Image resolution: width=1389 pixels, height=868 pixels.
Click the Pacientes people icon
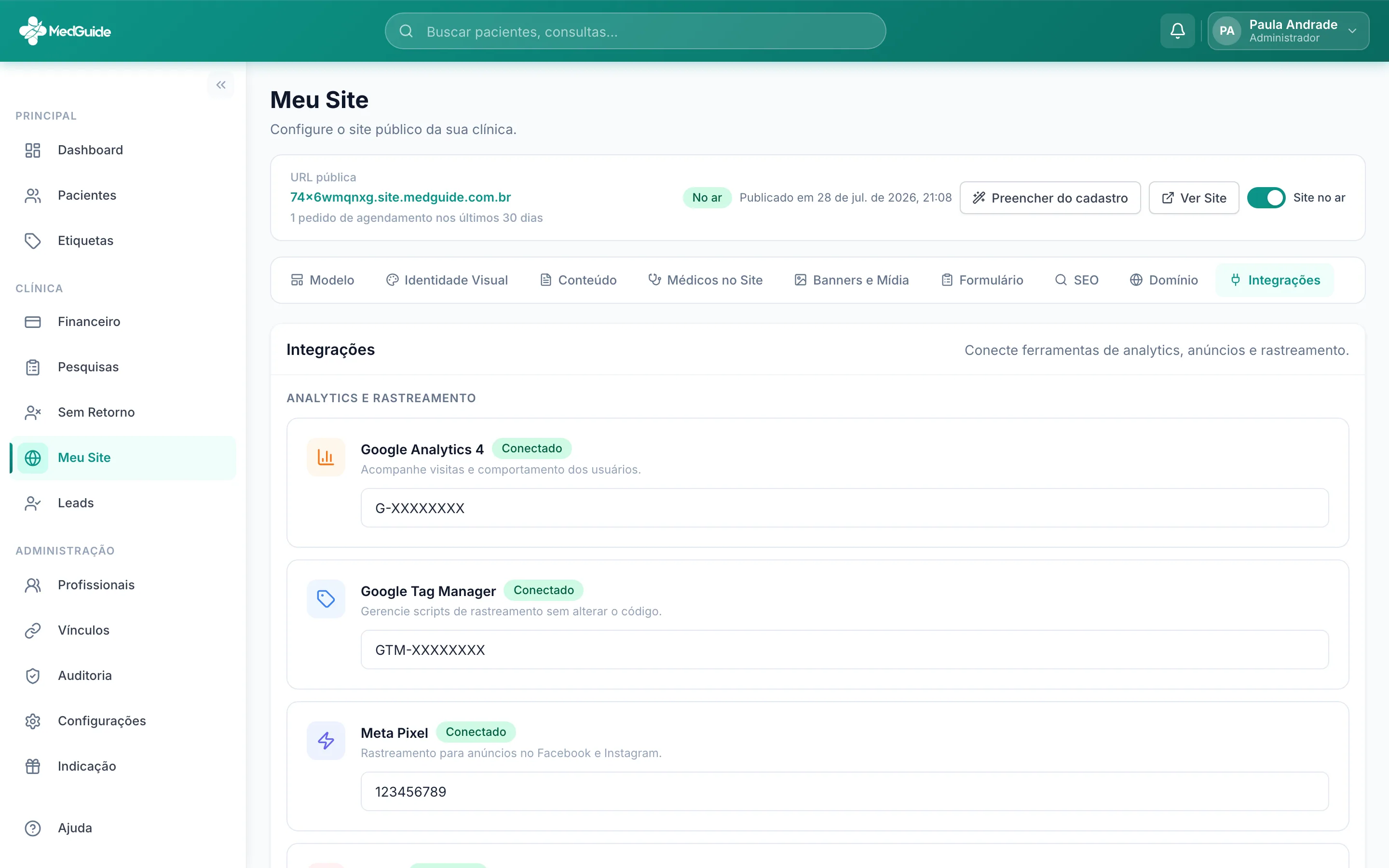[33, 196]
